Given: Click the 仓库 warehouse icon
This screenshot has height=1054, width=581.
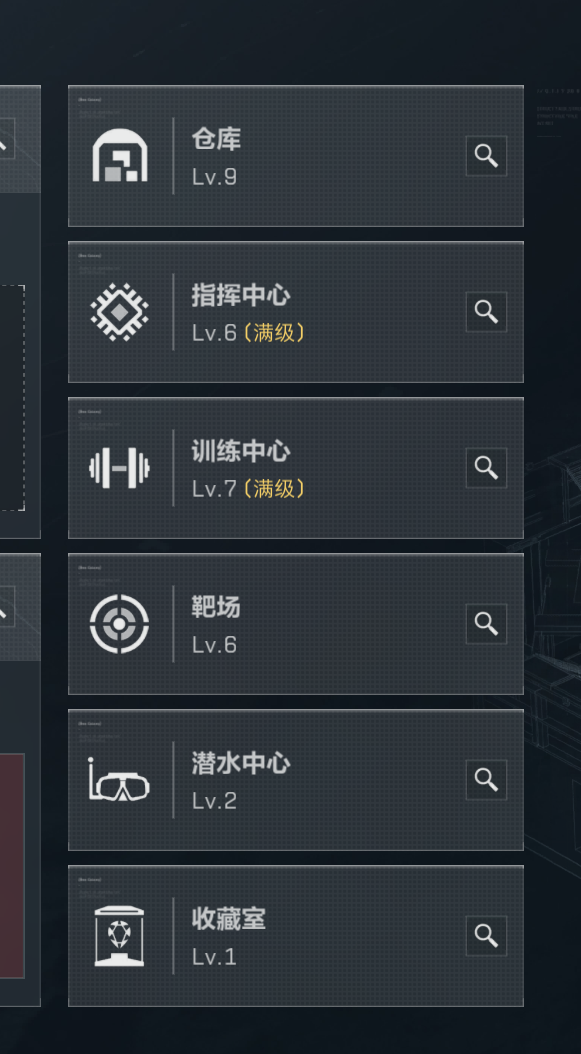Looking at the screenshot, I should tap(120, 155).
